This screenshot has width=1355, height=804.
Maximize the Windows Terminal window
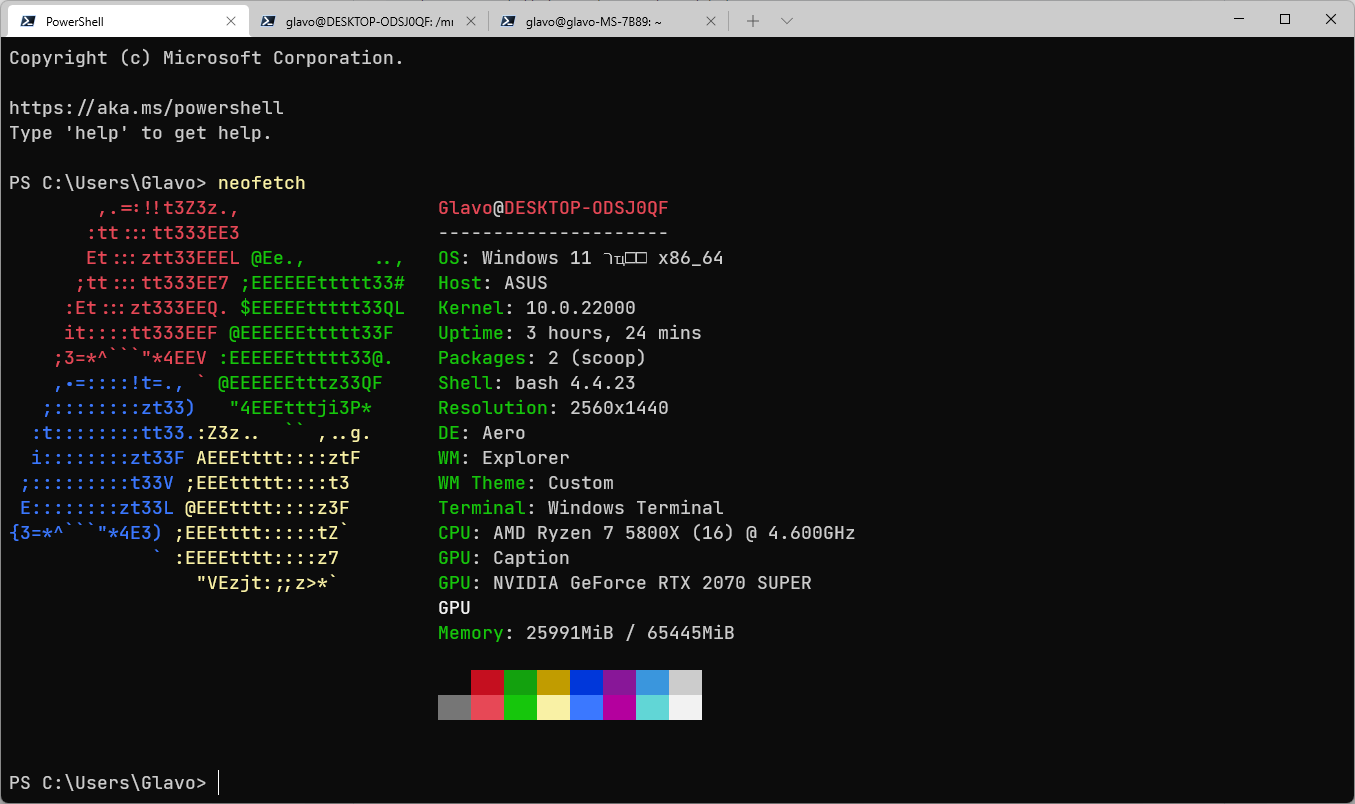(x=1286, y=19)
